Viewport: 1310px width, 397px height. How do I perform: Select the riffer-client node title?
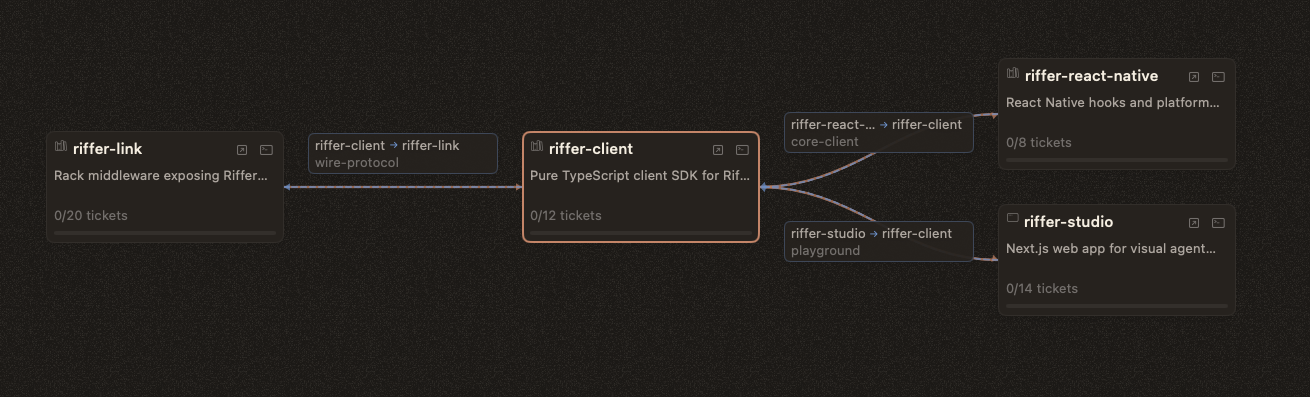591,149
